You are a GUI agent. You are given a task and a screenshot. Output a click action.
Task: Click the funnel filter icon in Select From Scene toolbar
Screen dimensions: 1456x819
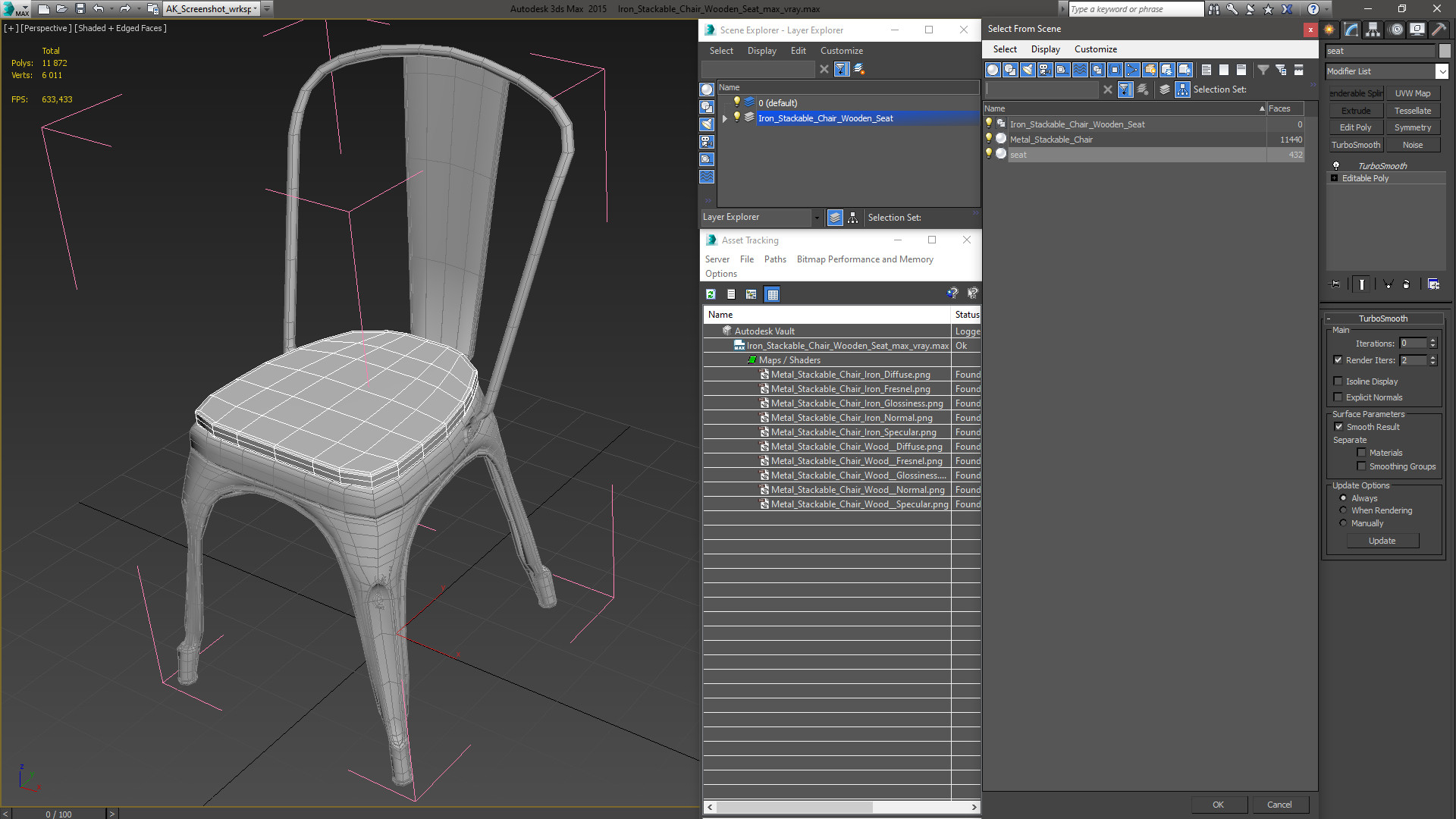1263,70
